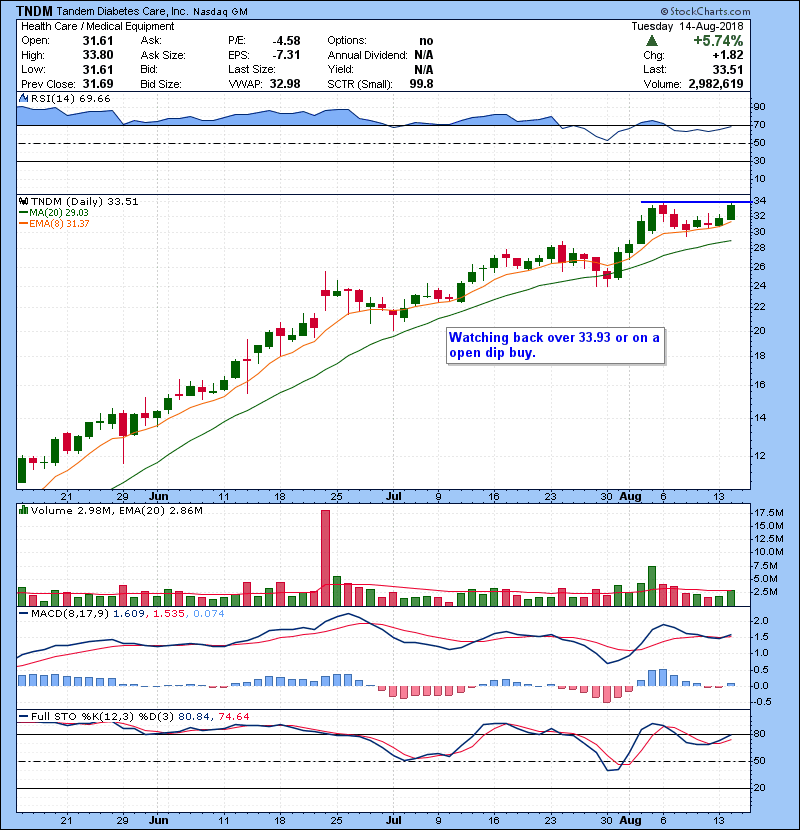800x830 pixels.
Task: Click the Nasdaq GM exchange label
Action: click(x=220, y=12)
